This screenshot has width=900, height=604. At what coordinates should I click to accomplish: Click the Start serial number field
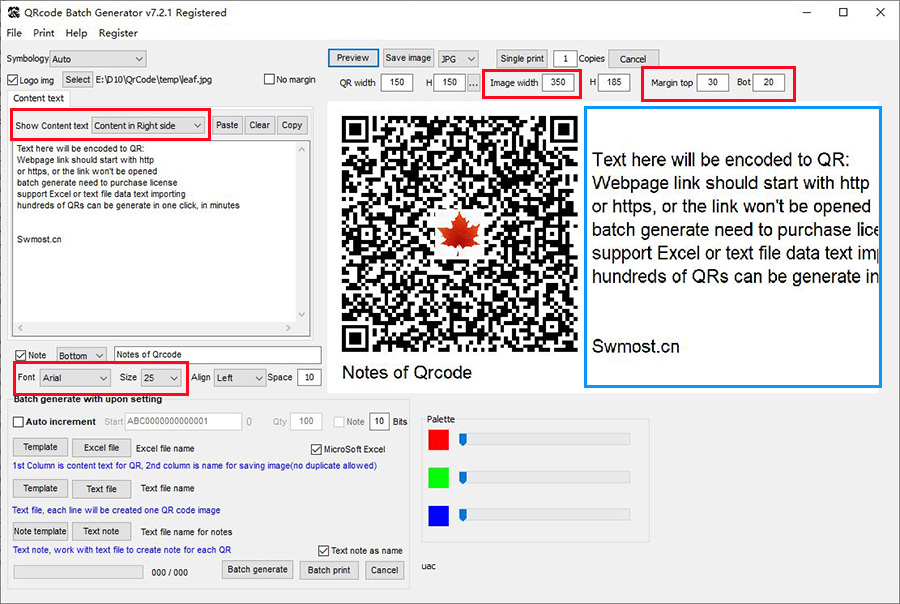click(x=183, y=421)
